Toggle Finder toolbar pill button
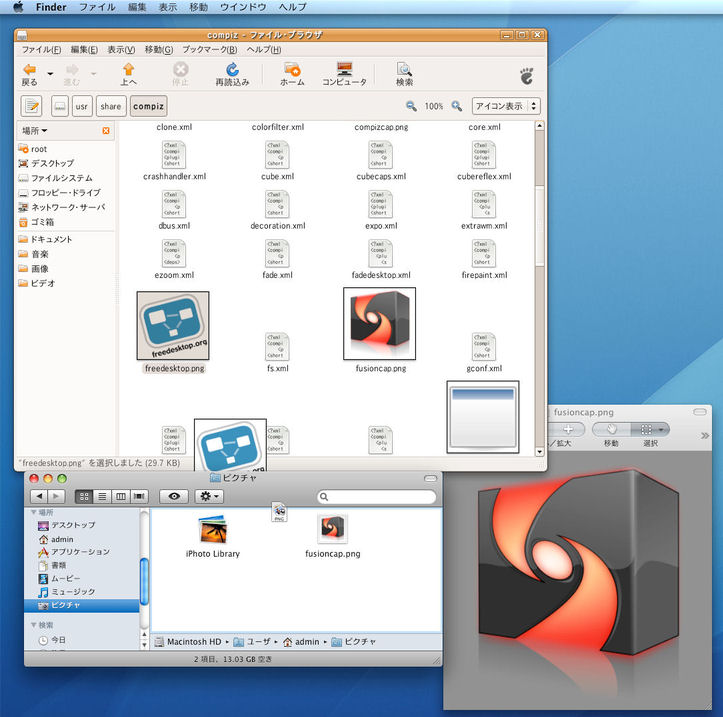 pos(431,479)
